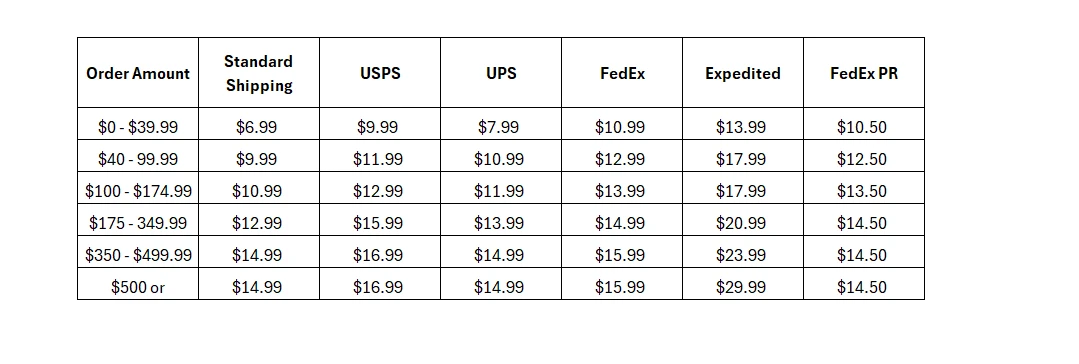Screen dimensions: 1079x364
Task: Select the $6.99 Standard Shipping price
Action: pyautogui.click(x=259, y=124)
